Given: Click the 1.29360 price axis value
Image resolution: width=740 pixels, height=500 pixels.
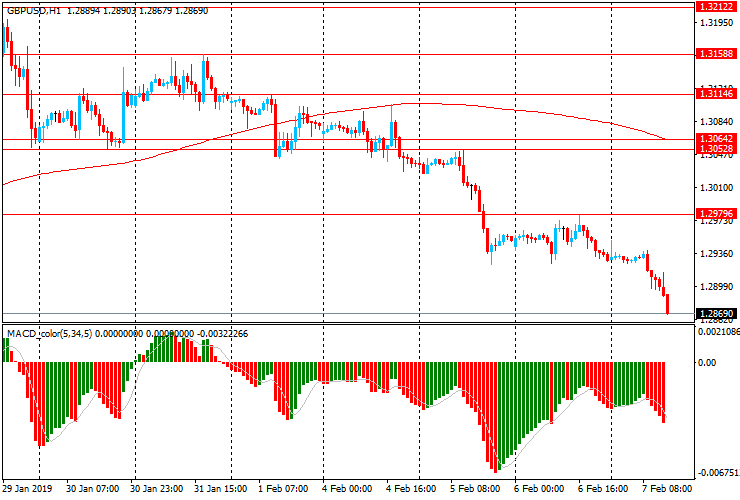Looking at the screenshot, I should 714,254.
